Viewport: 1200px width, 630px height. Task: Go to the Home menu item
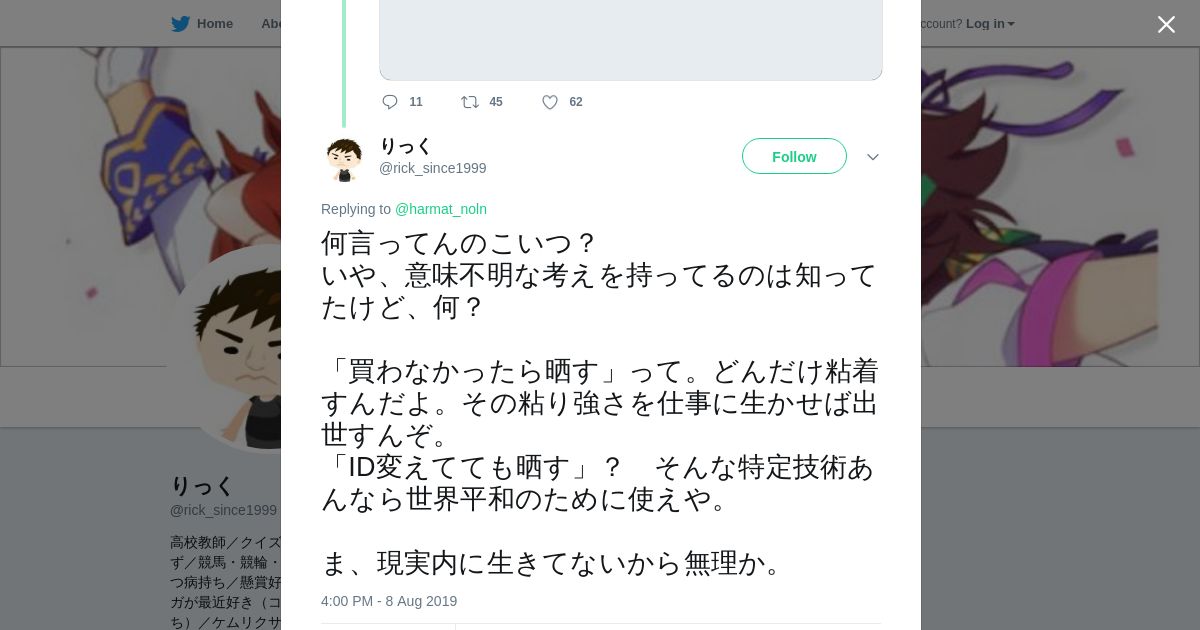pyautogui.click(x=214, y=24)
